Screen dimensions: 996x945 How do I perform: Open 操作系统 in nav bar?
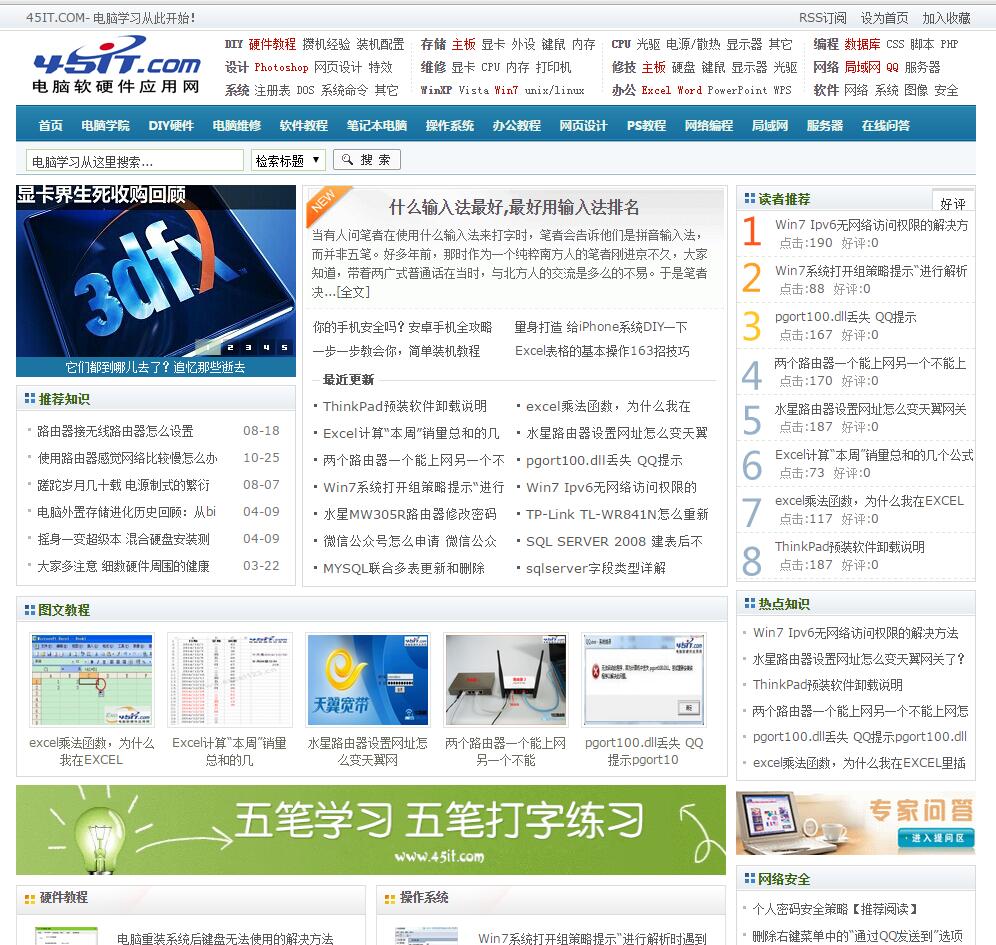(450, 125)
